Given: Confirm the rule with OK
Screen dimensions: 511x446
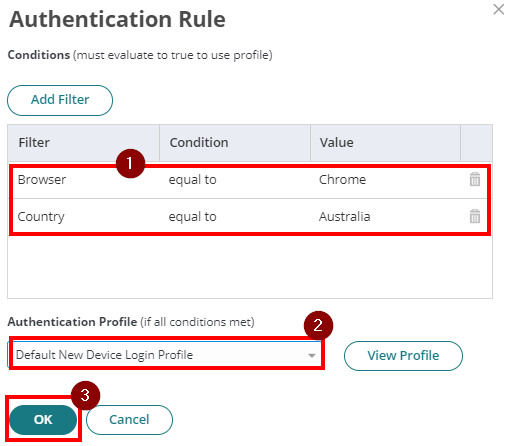Looking at the screenshot, I should pos(43,420).
